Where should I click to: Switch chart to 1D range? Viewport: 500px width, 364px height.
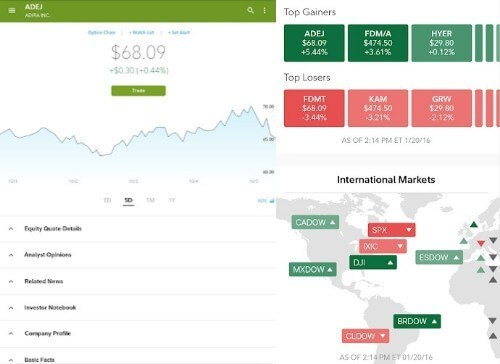pos(107,200)
